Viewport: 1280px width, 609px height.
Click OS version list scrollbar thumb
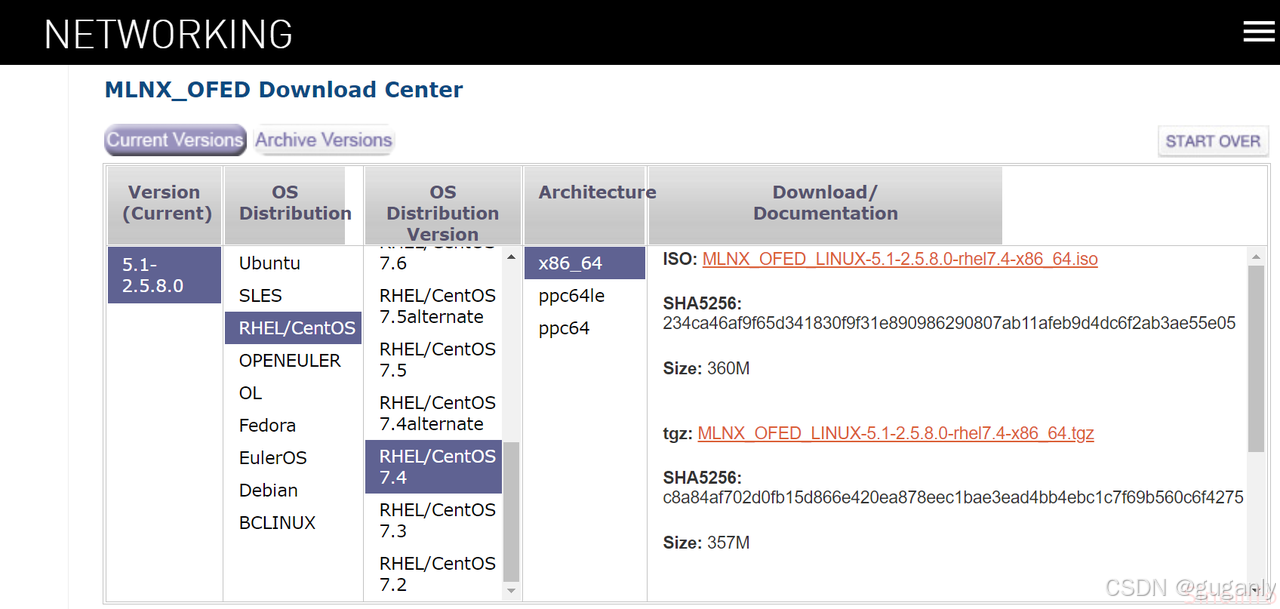(x=511, y=512)
